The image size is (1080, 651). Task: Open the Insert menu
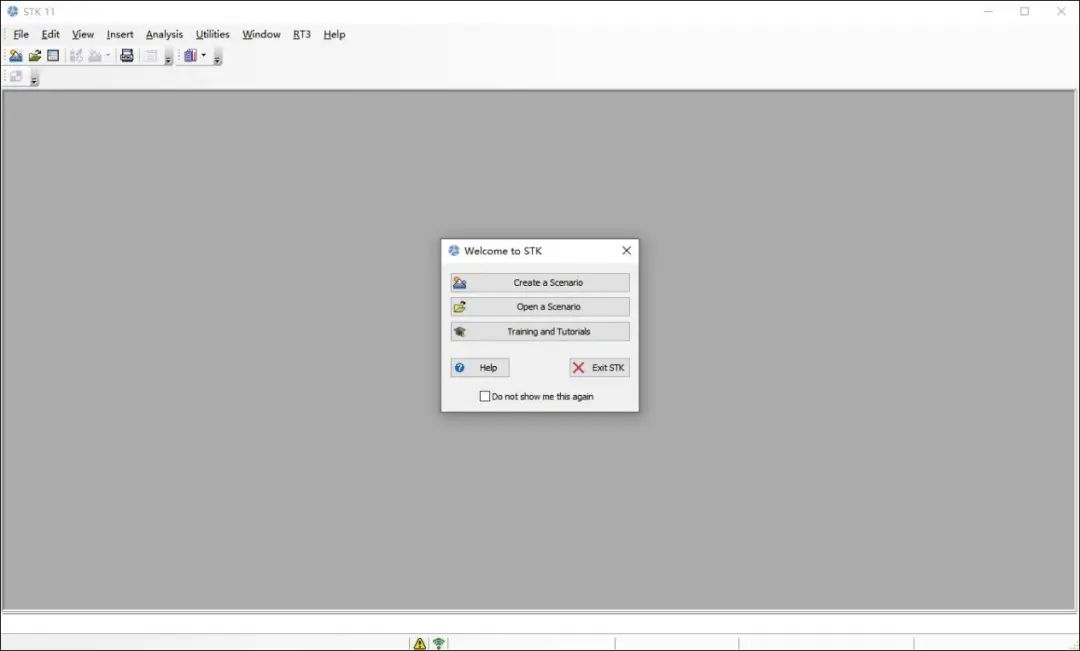[x=120, y=33]
